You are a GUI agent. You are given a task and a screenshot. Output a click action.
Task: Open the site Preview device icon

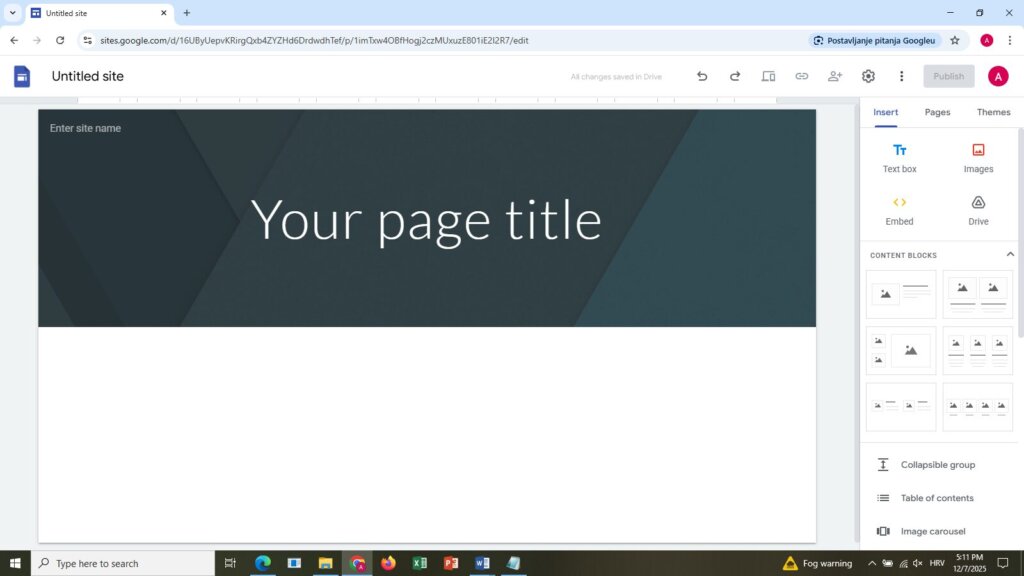coord(768,76)
